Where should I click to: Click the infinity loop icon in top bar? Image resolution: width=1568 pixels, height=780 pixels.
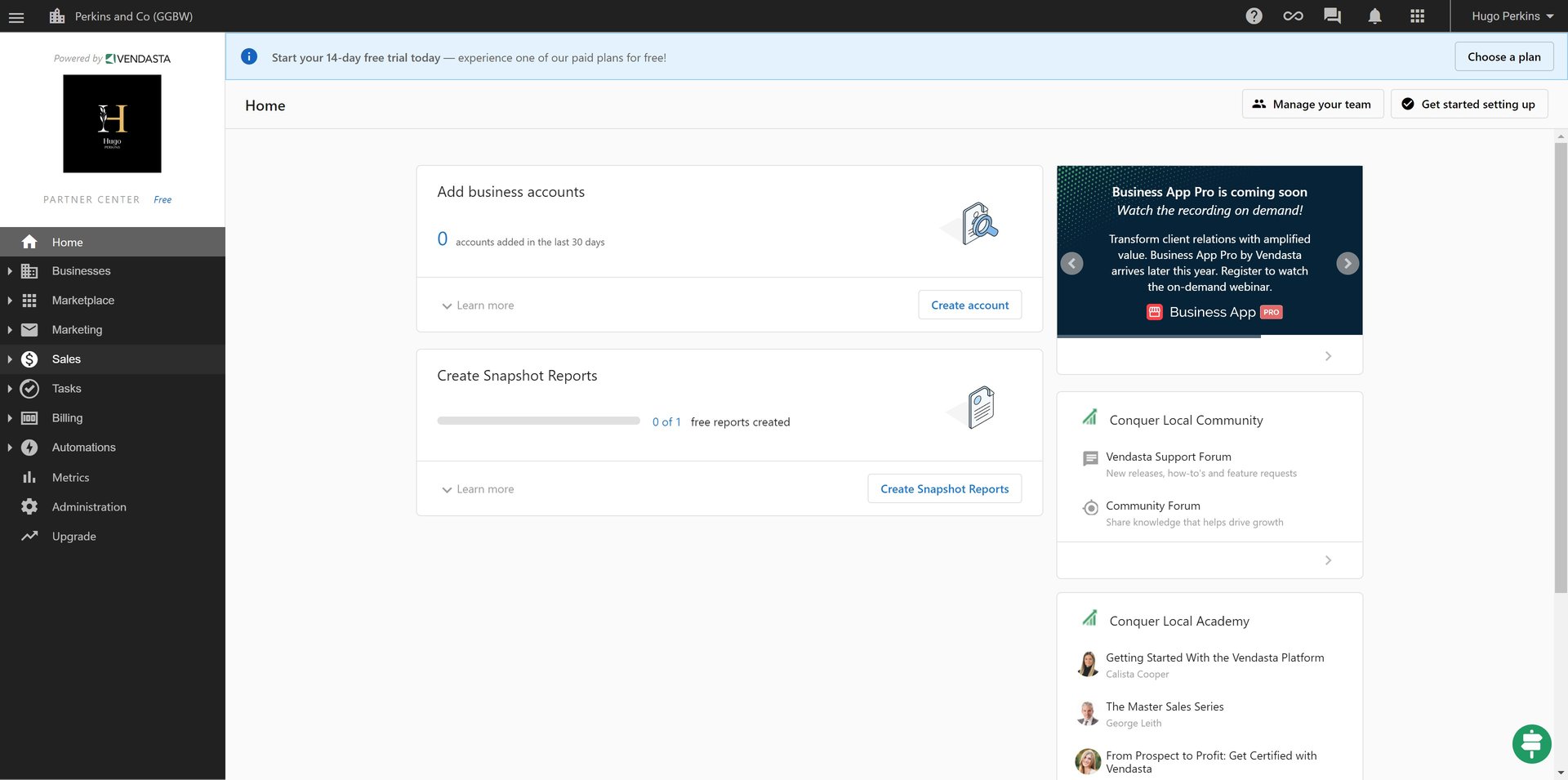click(1293, 16)
